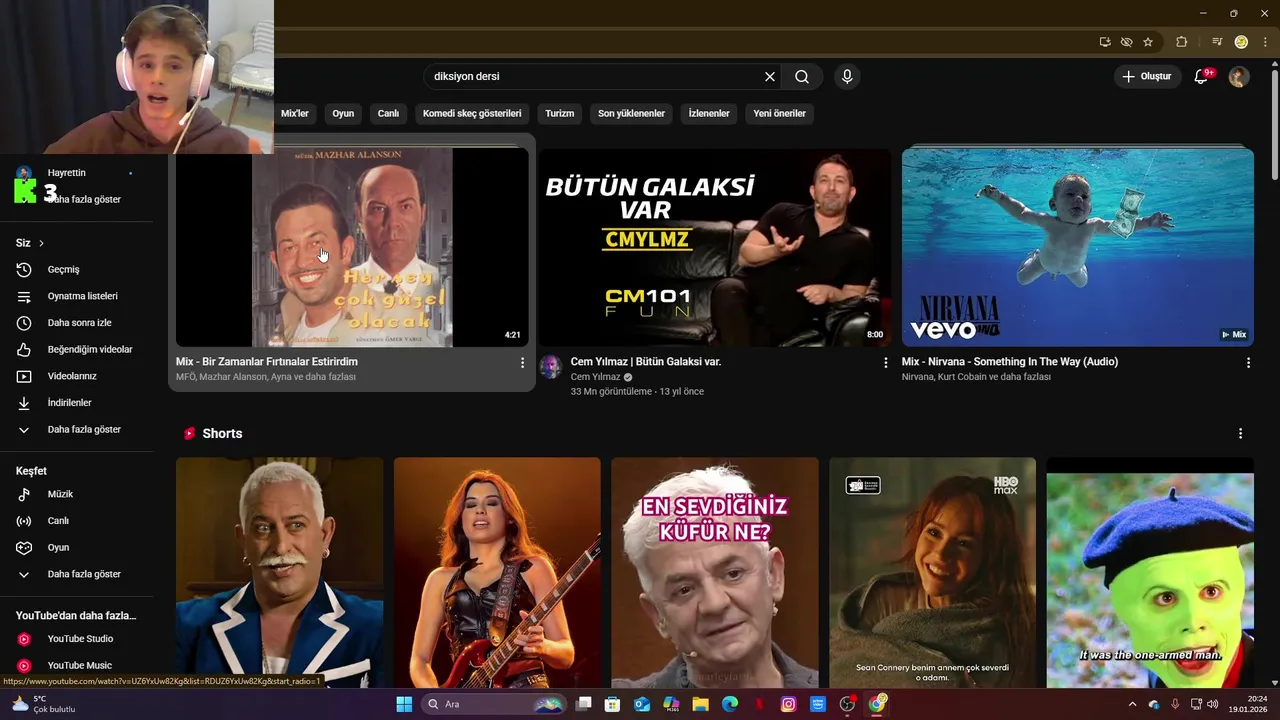This screenshot has width=1280, height=720.
Task: Bookmark this page with star icon
Action: 1148,42
